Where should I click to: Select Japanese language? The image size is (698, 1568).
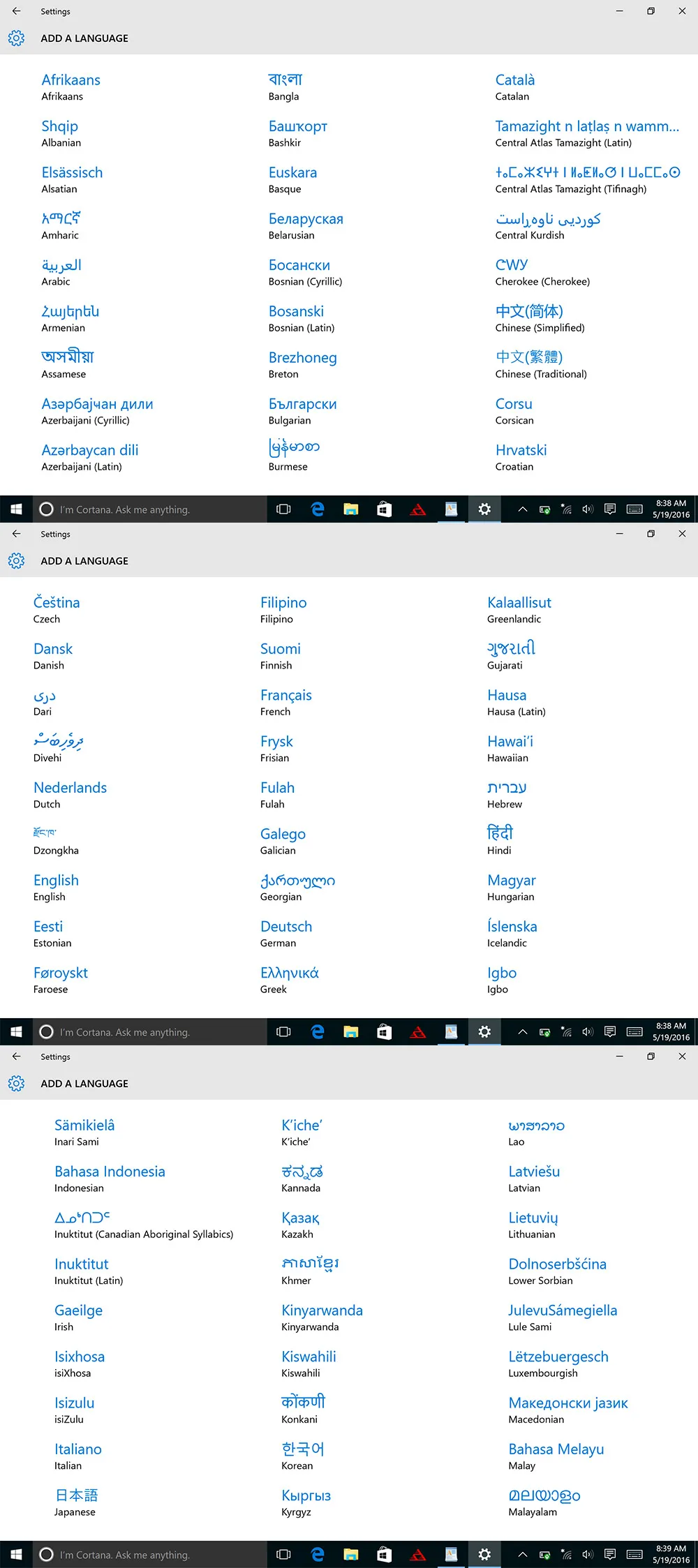tap(76, 1502)
